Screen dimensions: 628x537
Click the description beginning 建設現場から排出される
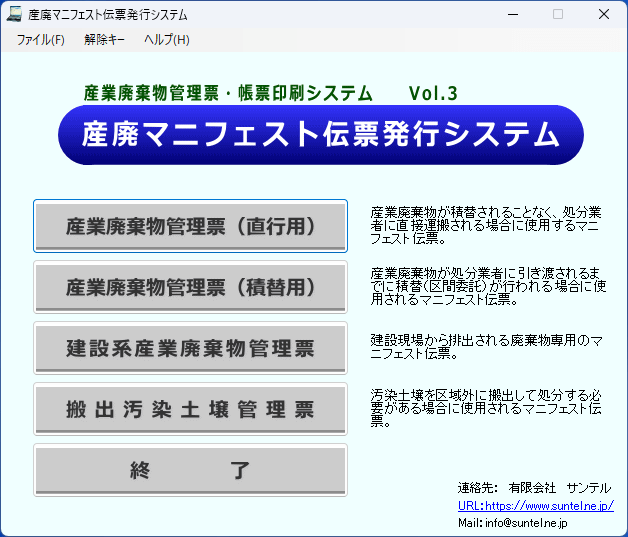(x=486, y=347)
